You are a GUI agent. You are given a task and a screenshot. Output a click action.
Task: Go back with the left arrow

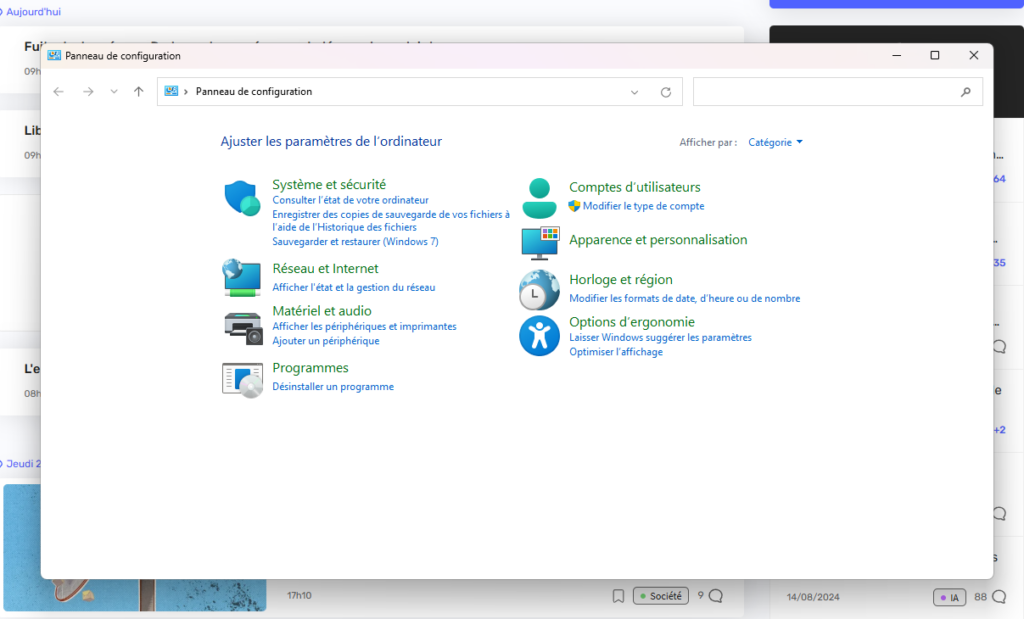point(59,92)
